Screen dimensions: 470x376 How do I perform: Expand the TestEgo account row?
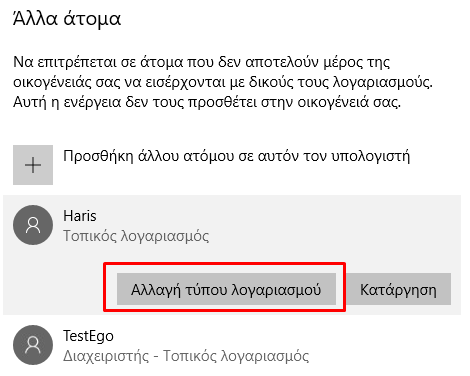pos(232,345)
